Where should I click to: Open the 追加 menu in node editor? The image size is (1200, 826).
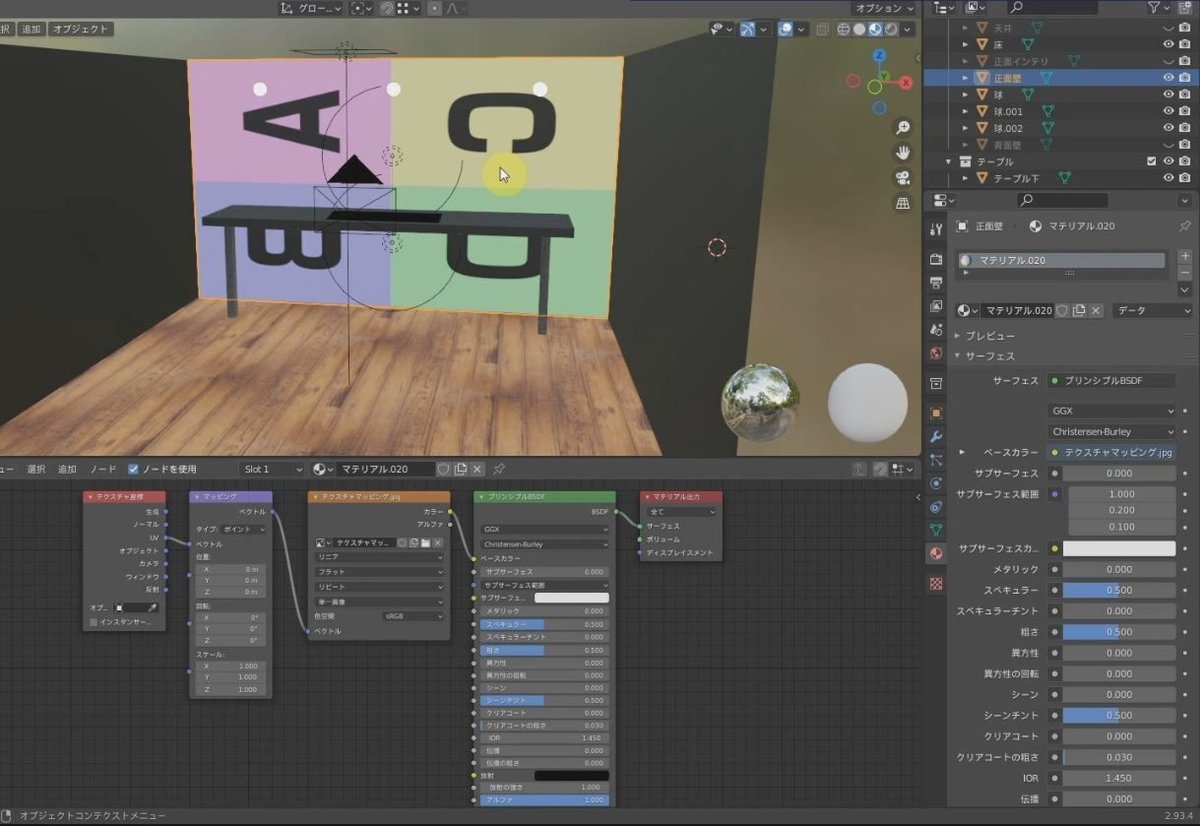click(x=67, y=469)
